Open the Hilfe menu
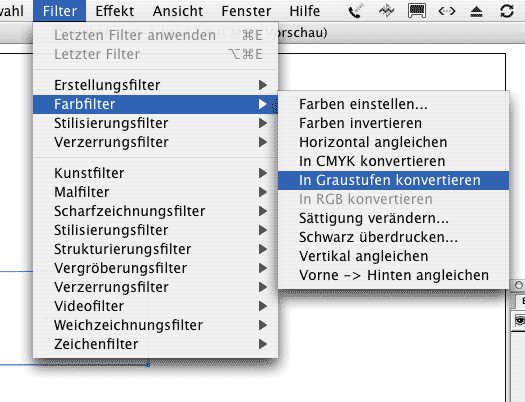Image resolution: width=525 pixels, height=402 pixels. coord(304,11)
